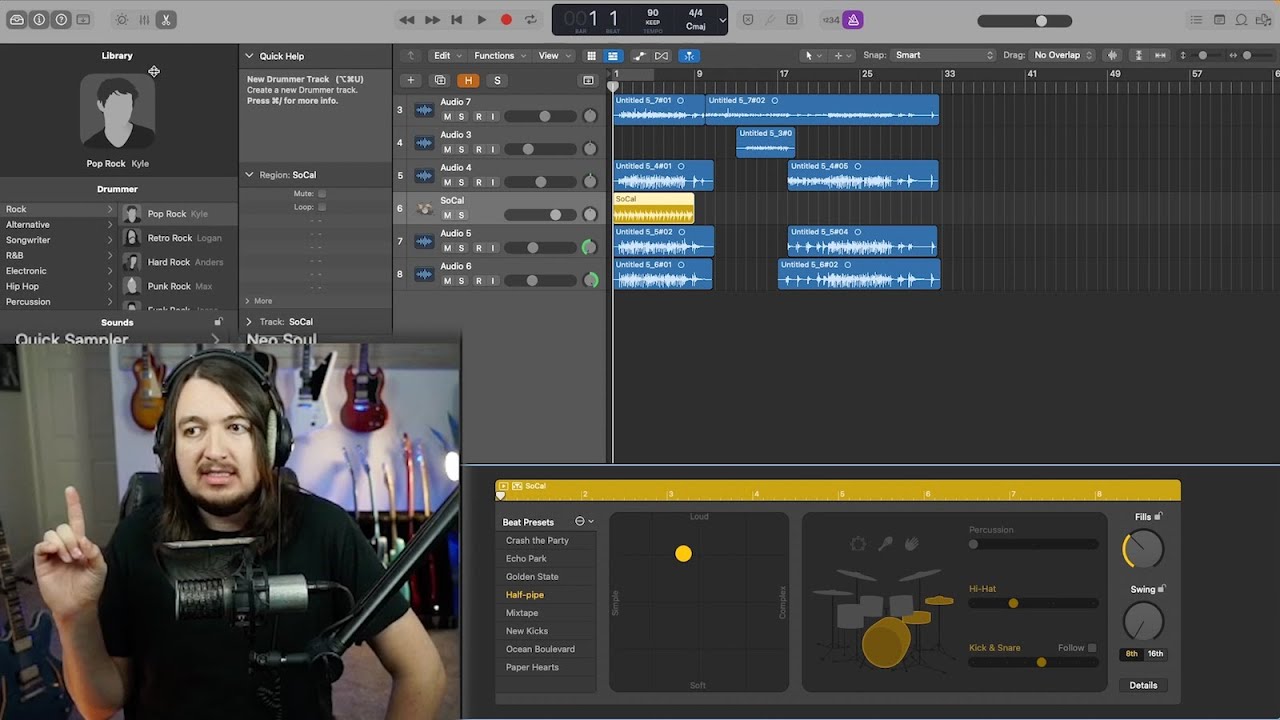Open the Beat Presets action menu

click(584, 522)
